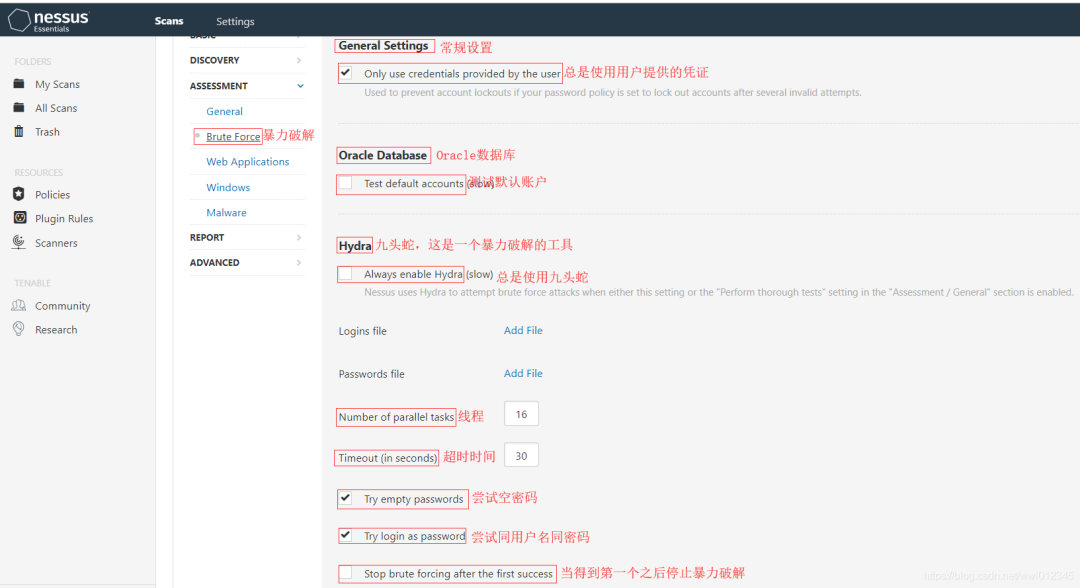This screenshot has height=588, width=1080.
Task: Click the Nessus Essentials logo
Action: 49,20
